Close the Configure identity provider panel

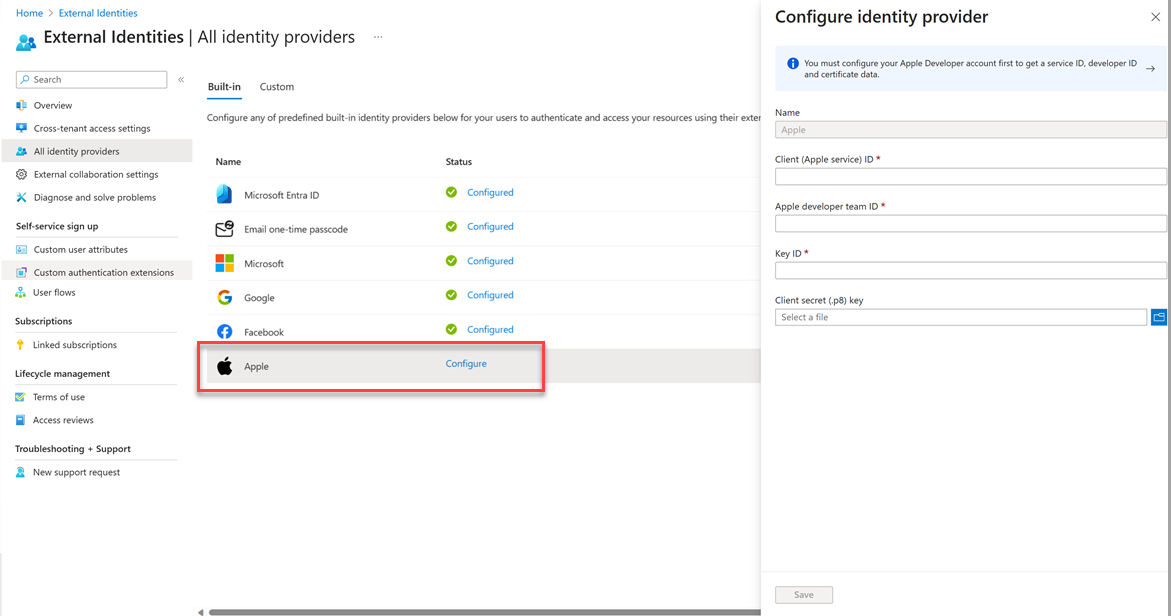pyautogui.click(x=1155, y=17)
